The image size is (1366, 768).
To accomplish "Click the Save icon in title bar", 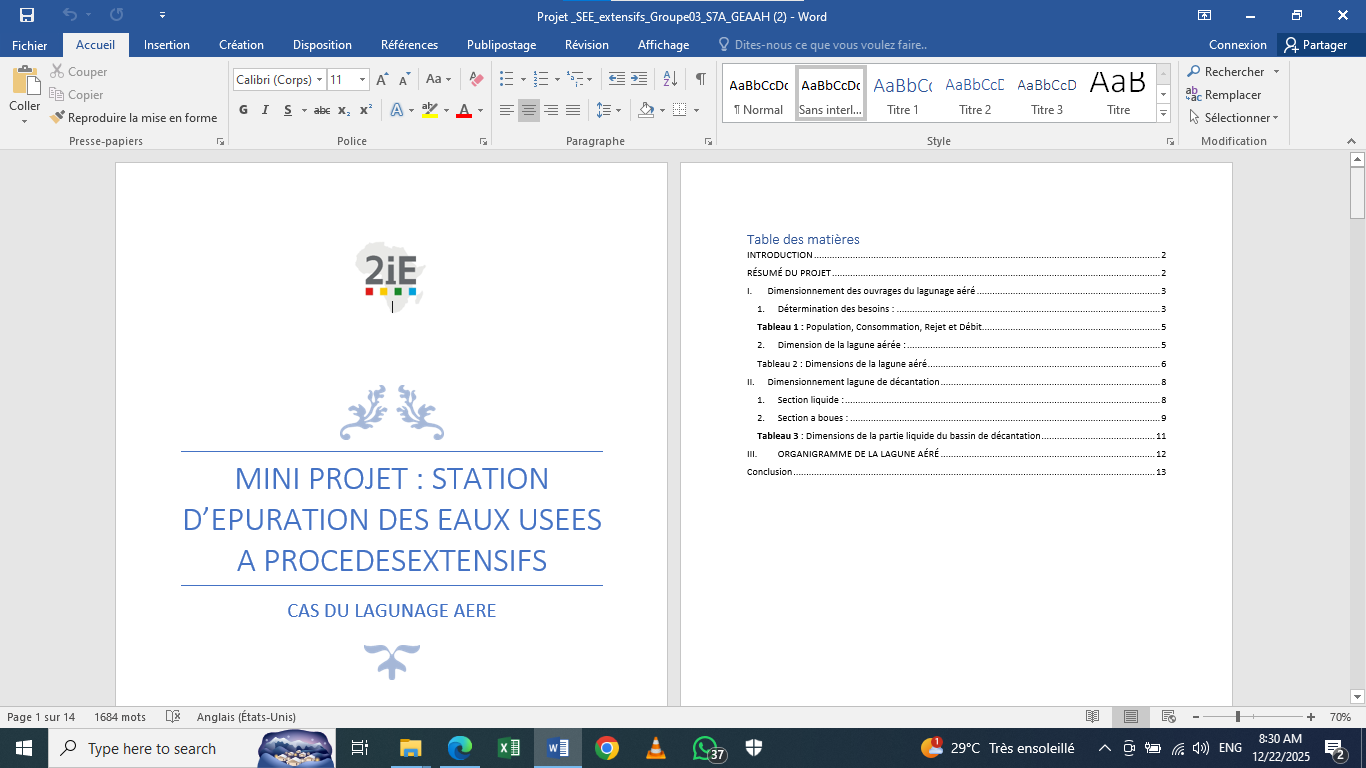I will [26, 16].
